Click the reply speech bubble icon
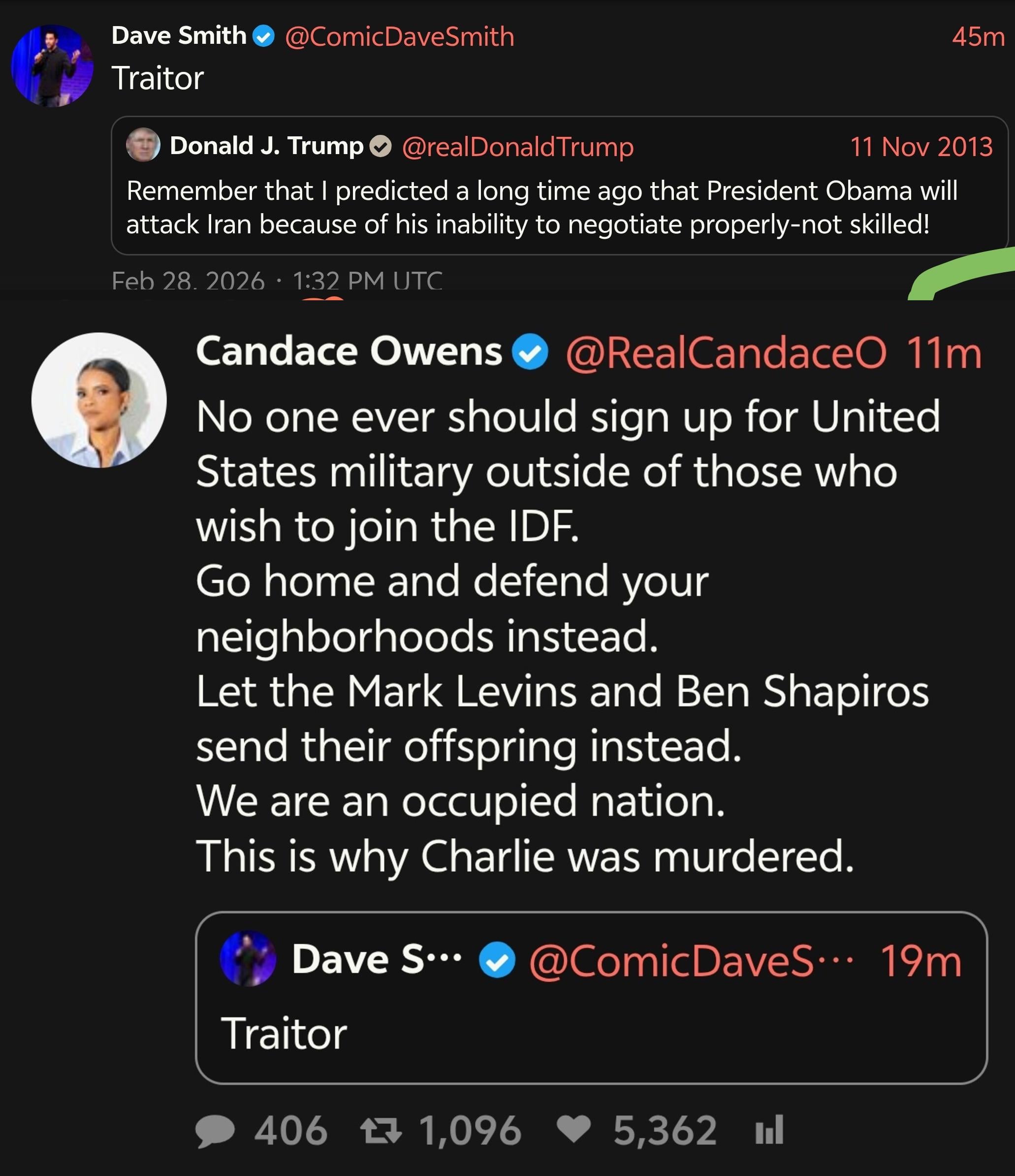The width and height of the screenshot is (1015, 1176). click(x=215, y=1131)
